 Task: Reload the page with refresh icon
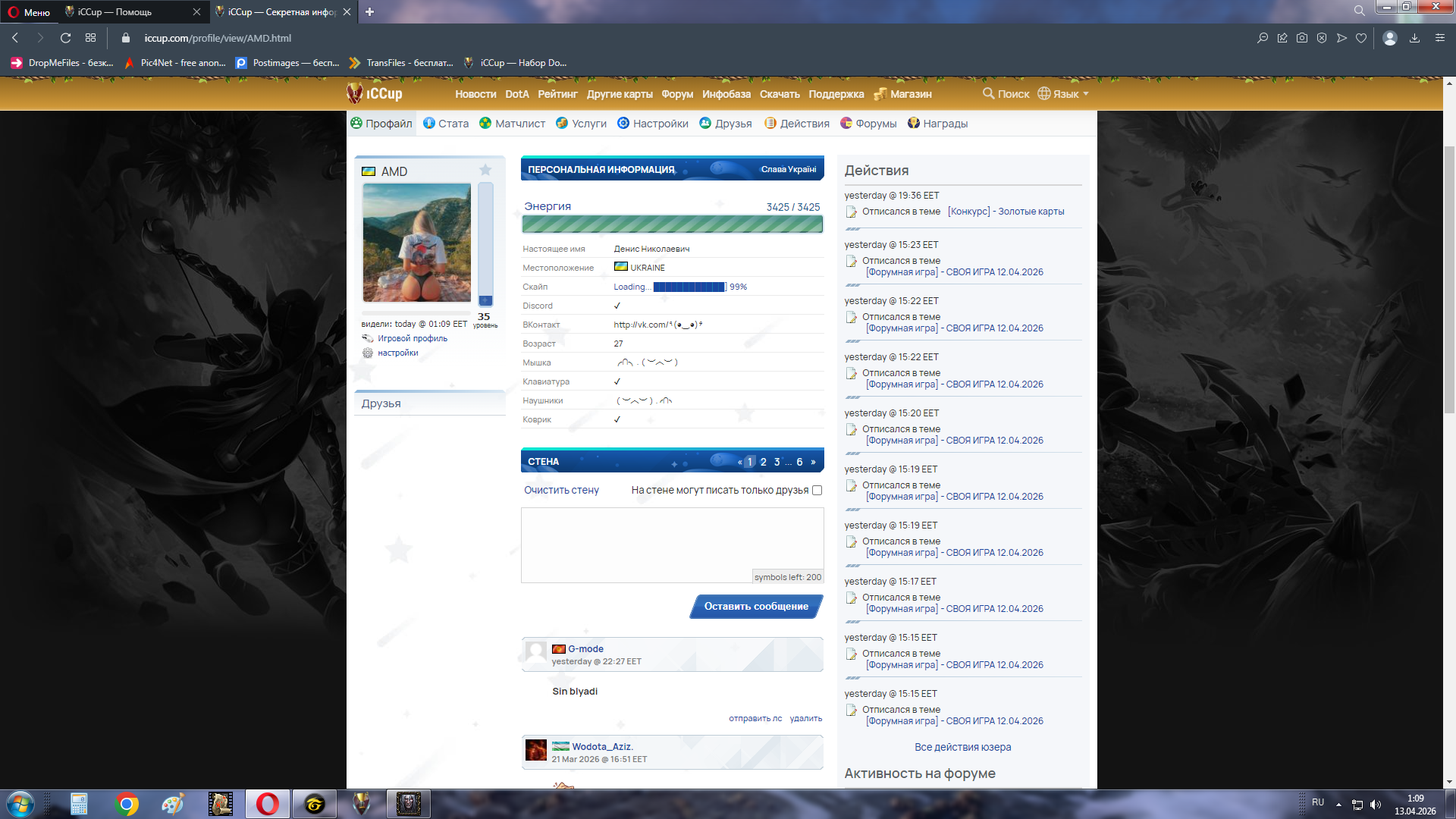pos(65,38)
